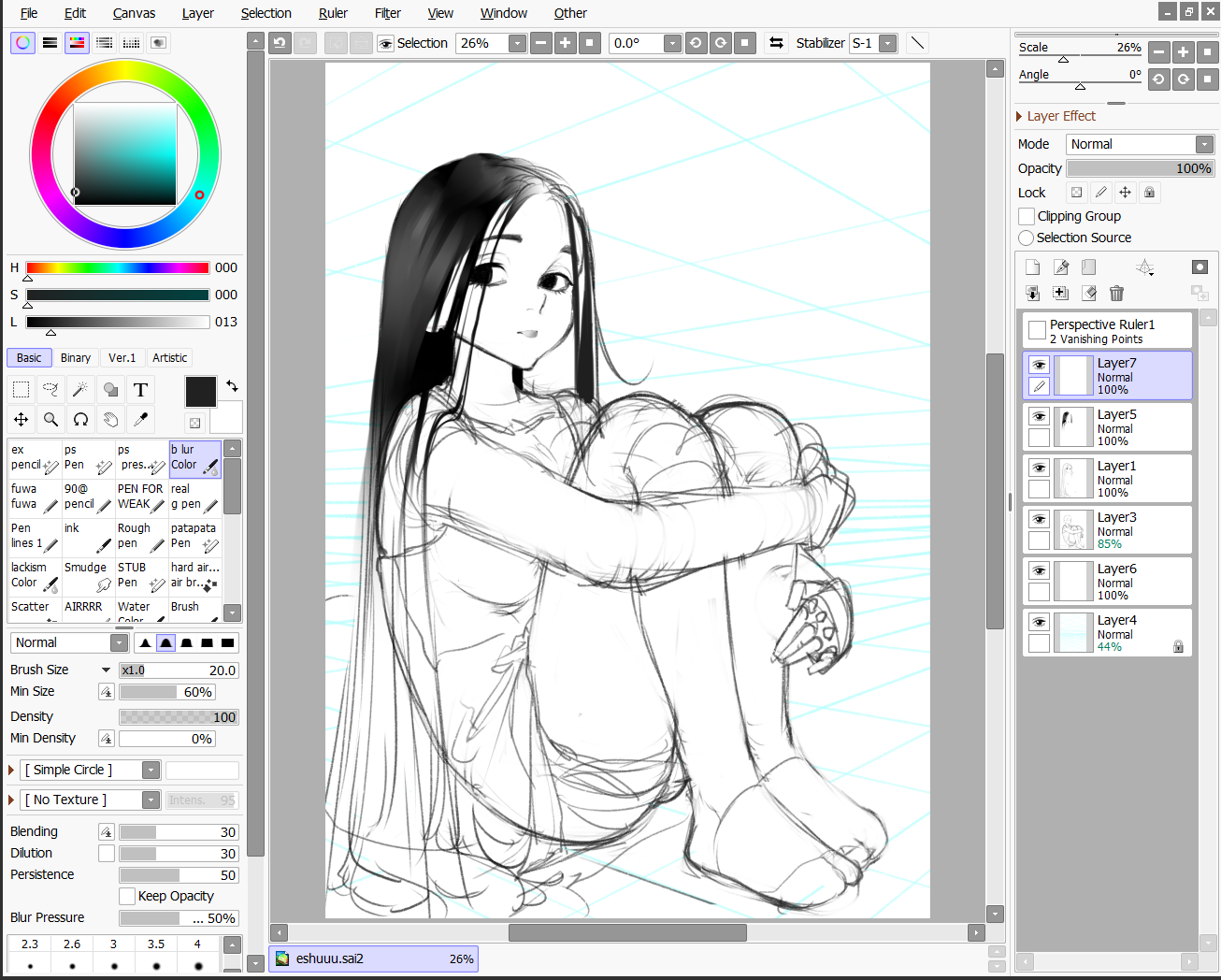Screen dimensions: 1221x980
Task: Merge layer down icon
Action: (1032, 294)
